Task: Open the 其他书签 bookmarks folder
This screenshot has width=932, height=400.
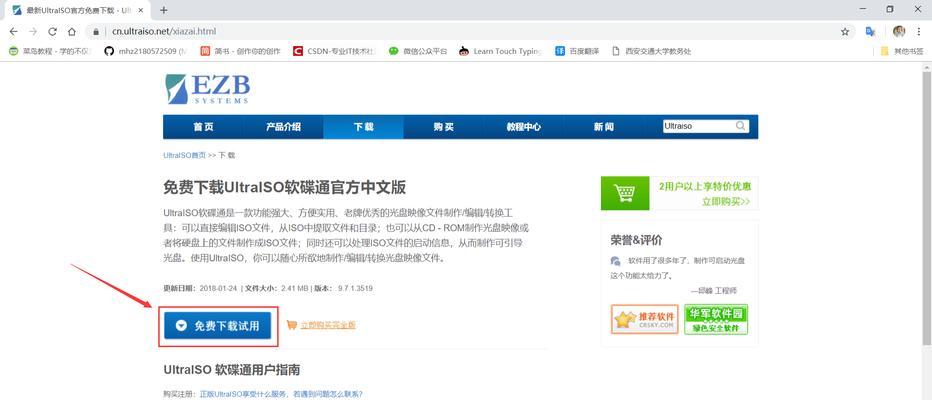Action: [x=902, y=51]
